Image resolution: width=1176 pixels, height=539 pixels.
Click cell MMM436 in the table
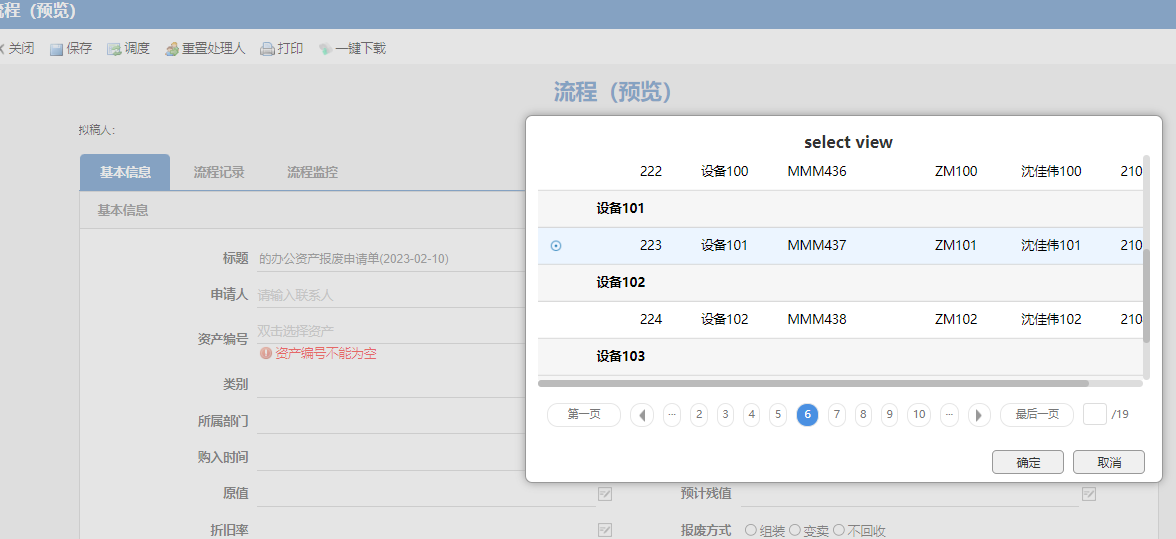(x=817, y=172)
